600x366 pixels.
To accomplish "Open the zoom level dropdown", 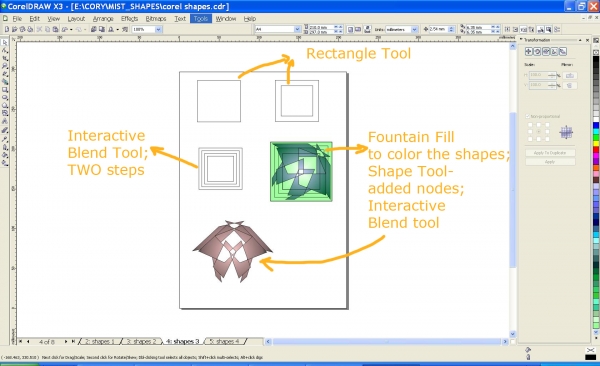I will pos(158,29).
